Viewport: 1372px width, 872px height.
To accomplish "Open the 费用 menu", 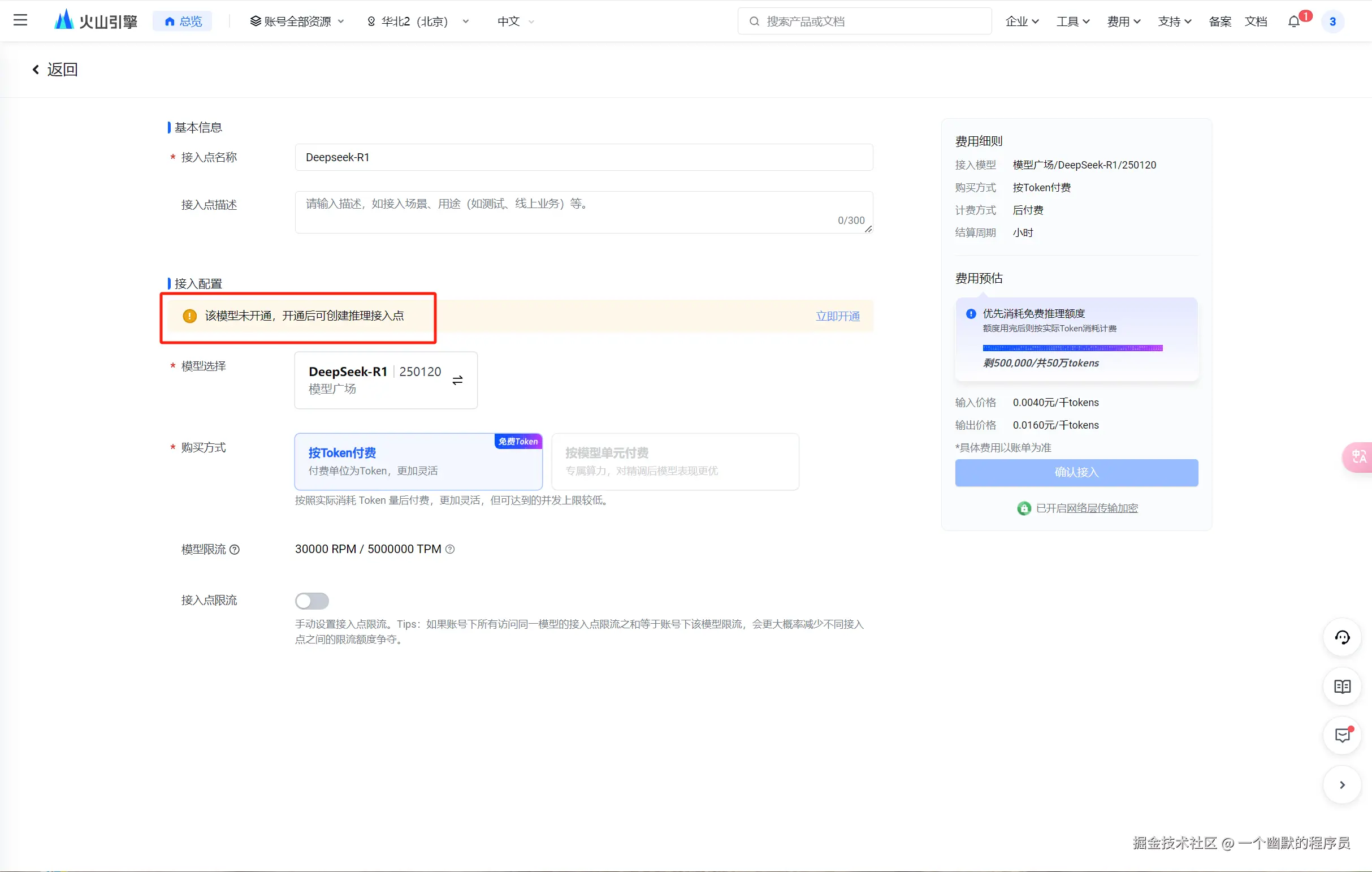I will (x=1123, y=21).
